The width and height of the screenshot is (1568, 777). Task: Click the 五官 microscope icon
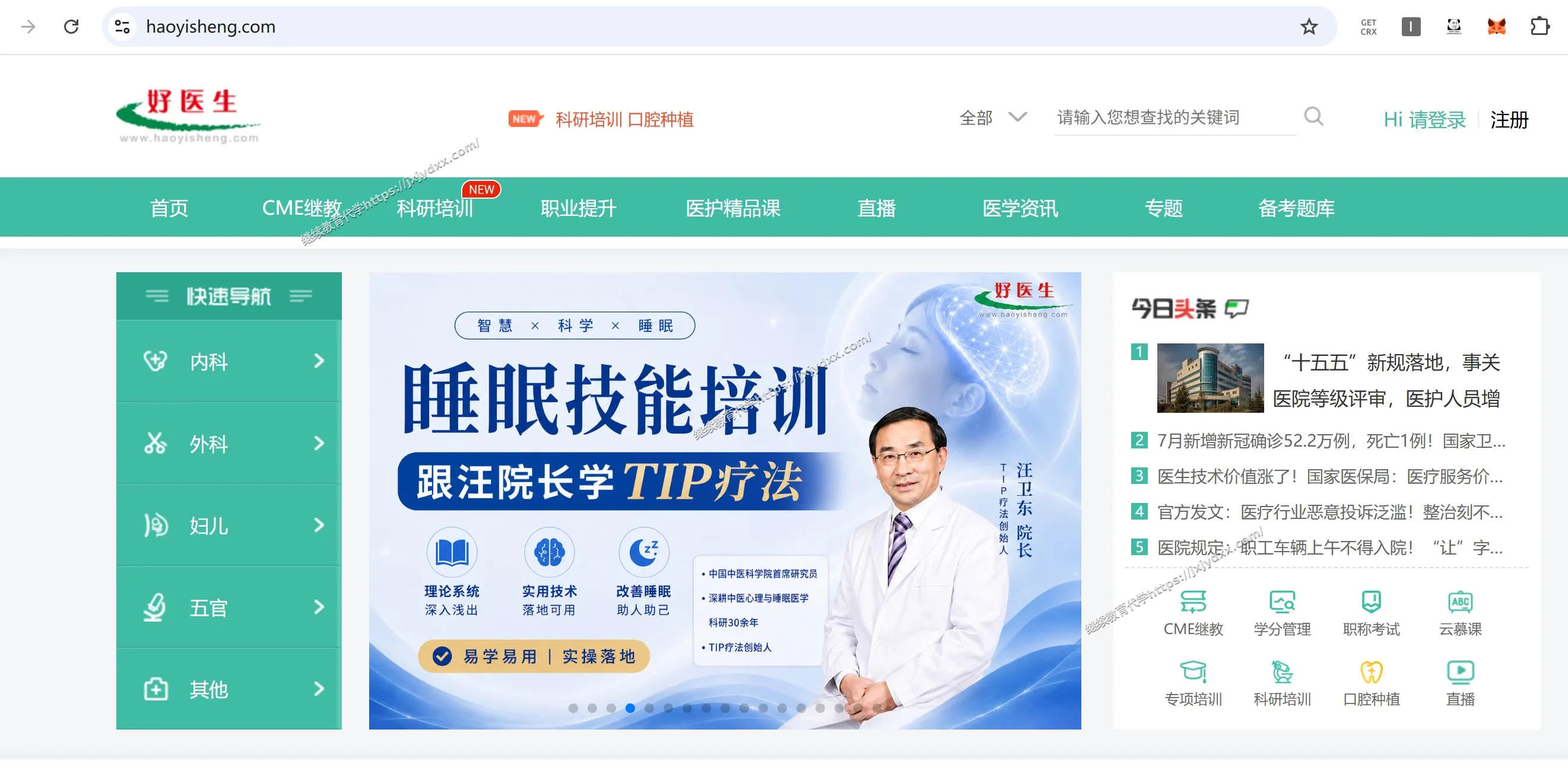155,607
